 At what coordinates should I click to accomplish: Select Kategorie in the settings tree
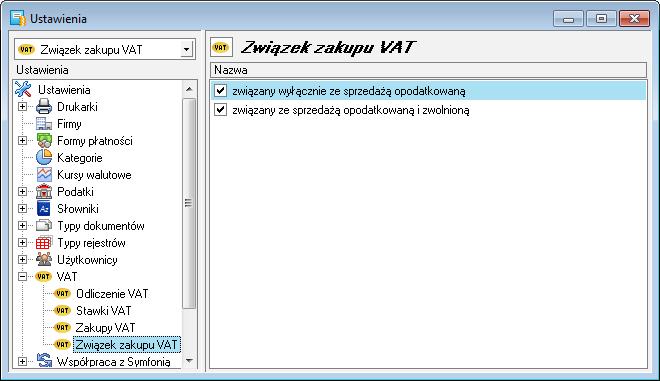point(80,157)
